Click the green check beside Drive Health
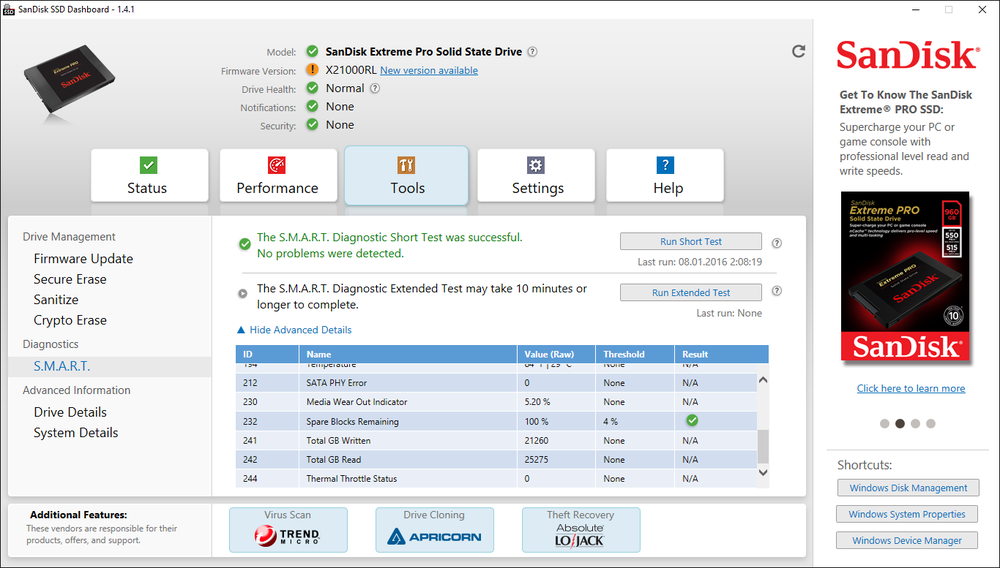 coord(312,88)
